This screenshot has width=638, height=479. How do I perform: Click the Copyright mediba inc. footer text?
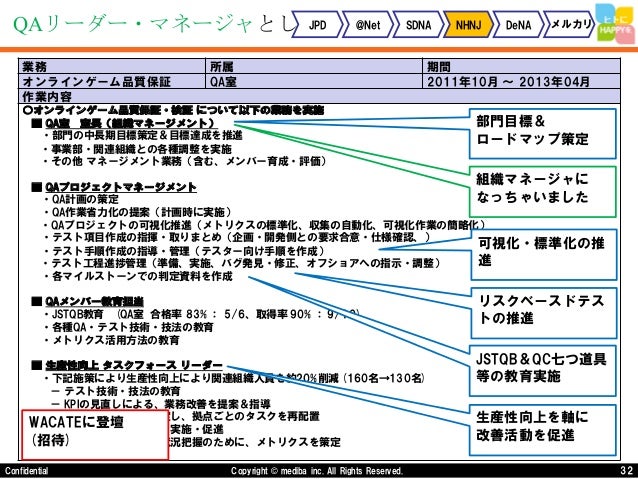(317, 471)
